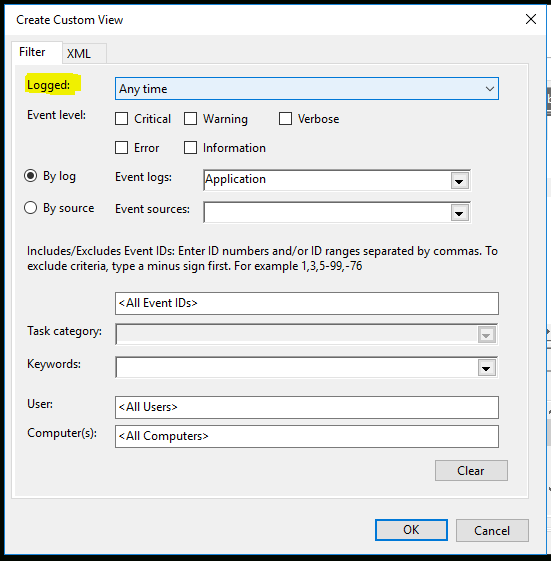Expand the Keywords dropdown arrow
The width and height of the screenshot is (551, 561).
[487, 368]
